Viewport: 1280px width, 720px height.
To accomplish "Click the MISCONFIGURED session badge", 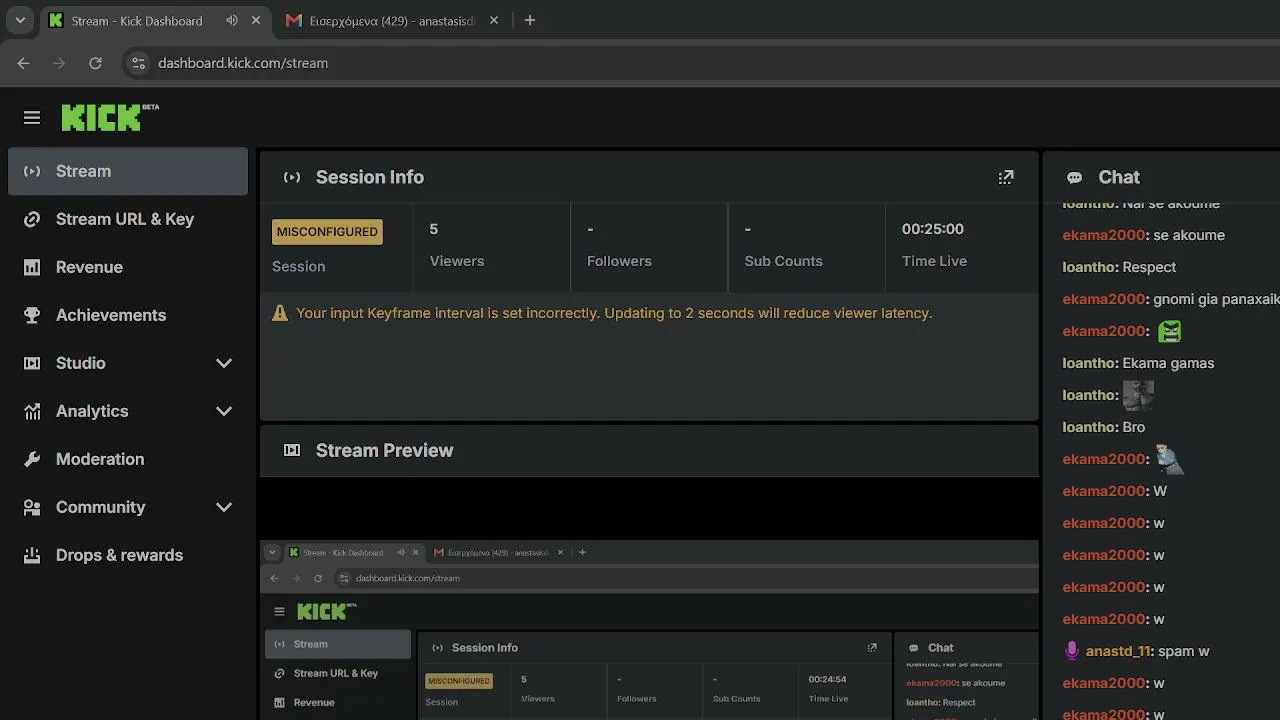I will coord(327,232).
